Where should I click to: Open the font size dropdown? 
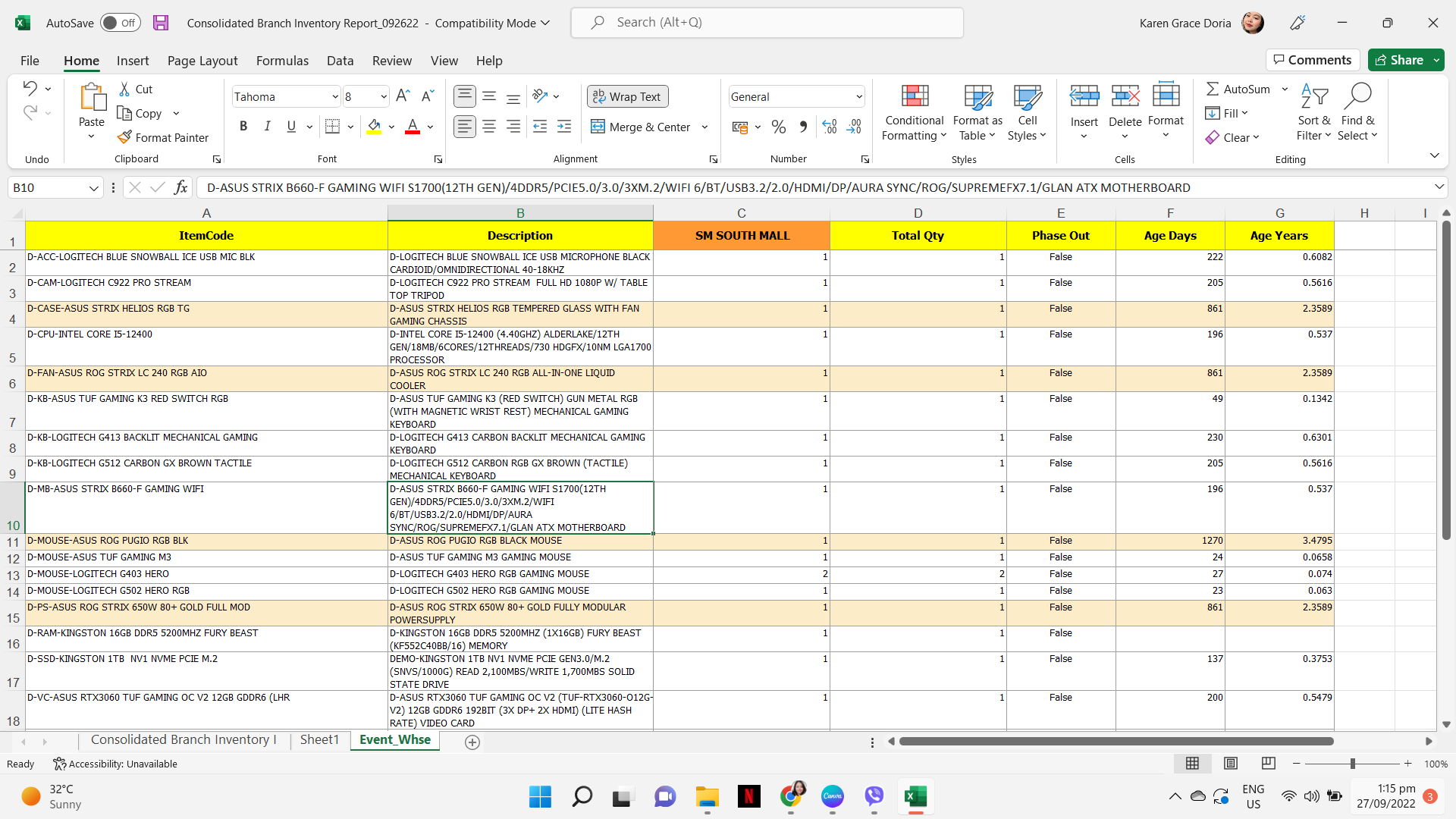click(x=383, y=96)
